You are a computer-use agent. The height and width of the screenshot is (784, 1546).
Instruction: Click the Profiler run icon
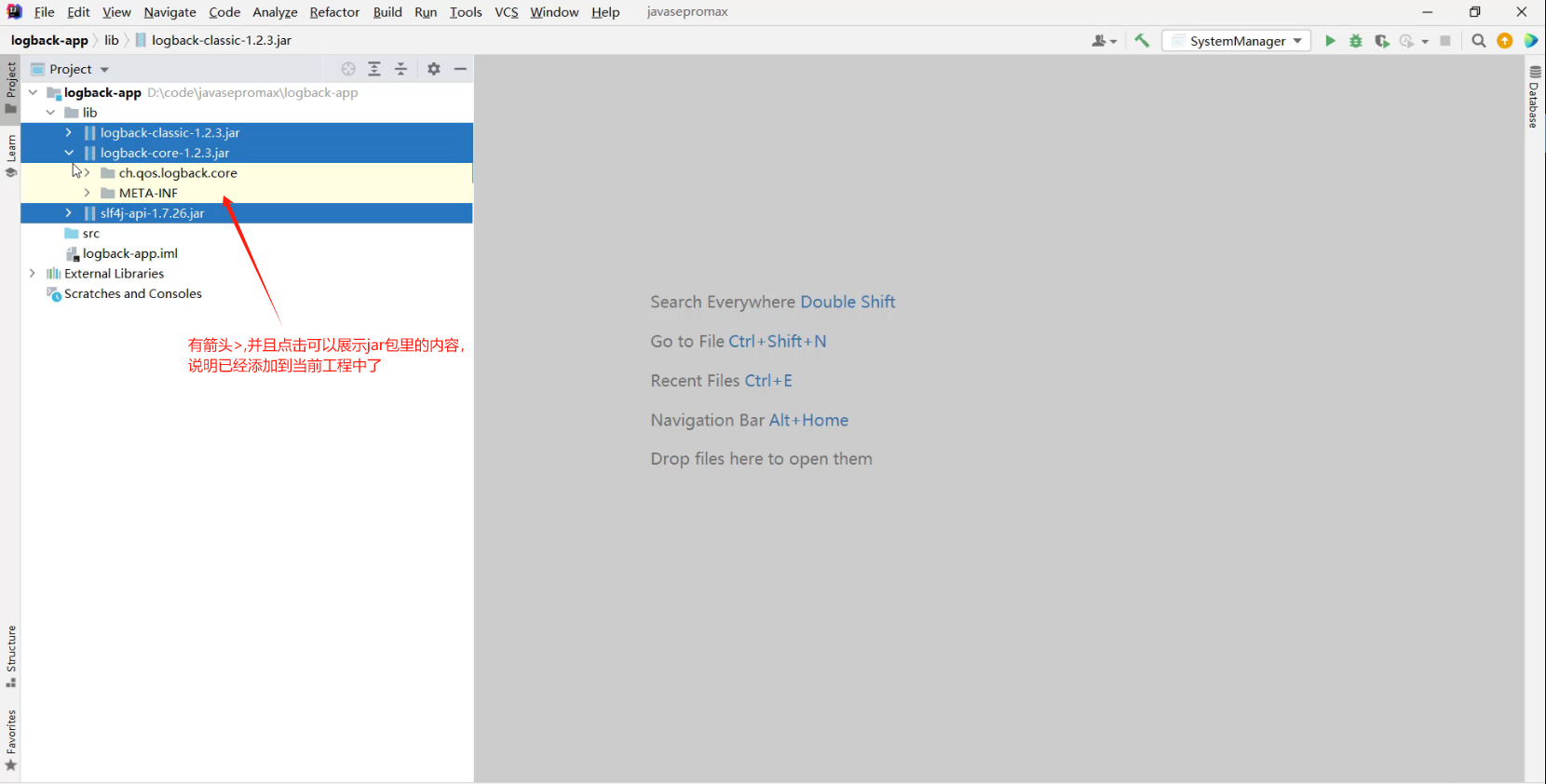click(1407, 41)
